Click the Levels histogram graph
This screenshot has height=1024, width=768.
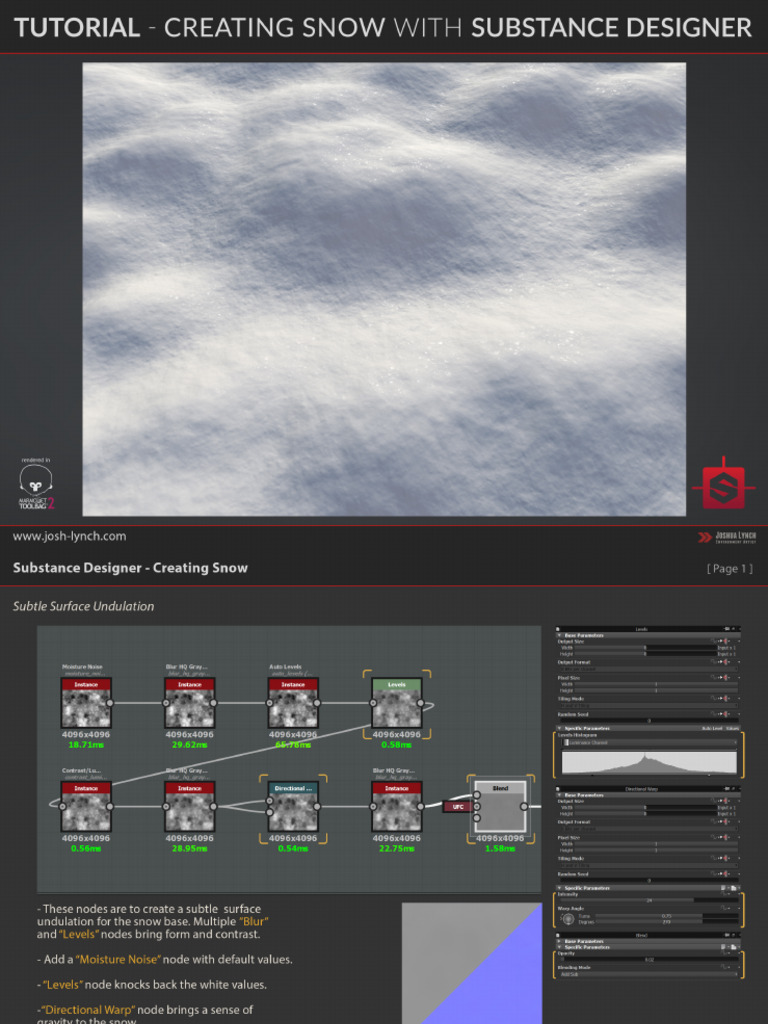tap(649, 763)
